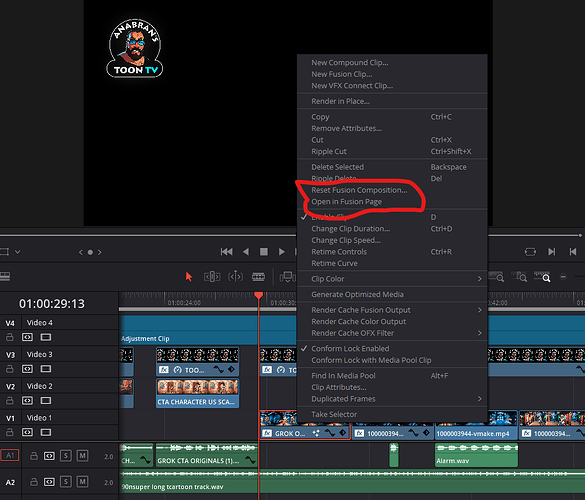
Task: Jump to the previous clip
Action: click(x=573, y=252)
